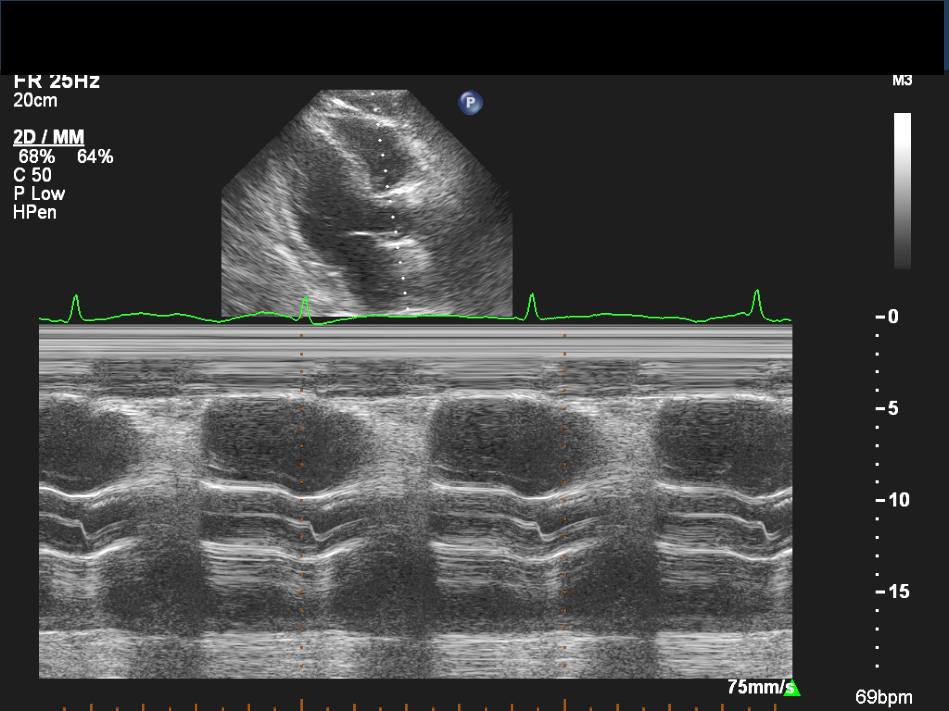The height and width of the screenshot is (711, 949).
Task: Click the green triangle sweep marker
Action: pos(792,688)
